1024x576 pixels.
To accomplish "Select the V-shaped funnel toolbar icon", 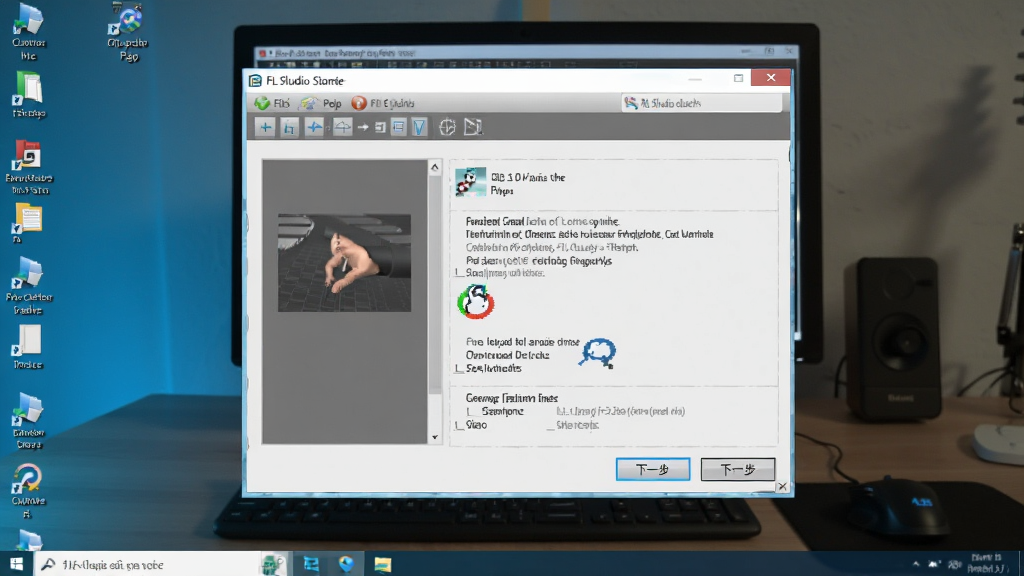I will 419,127.
